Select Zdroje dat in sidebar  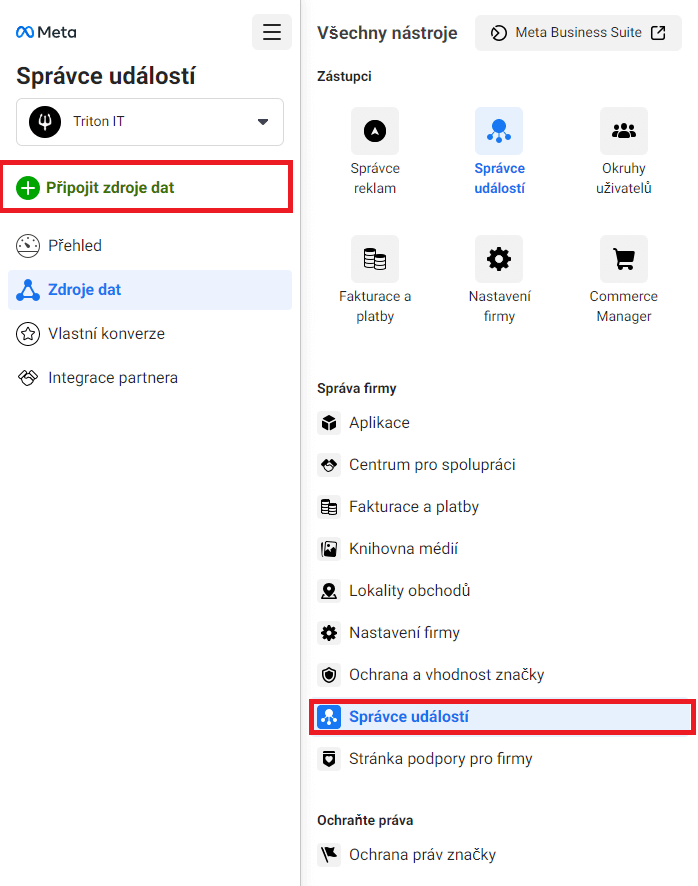coord(85,290)
